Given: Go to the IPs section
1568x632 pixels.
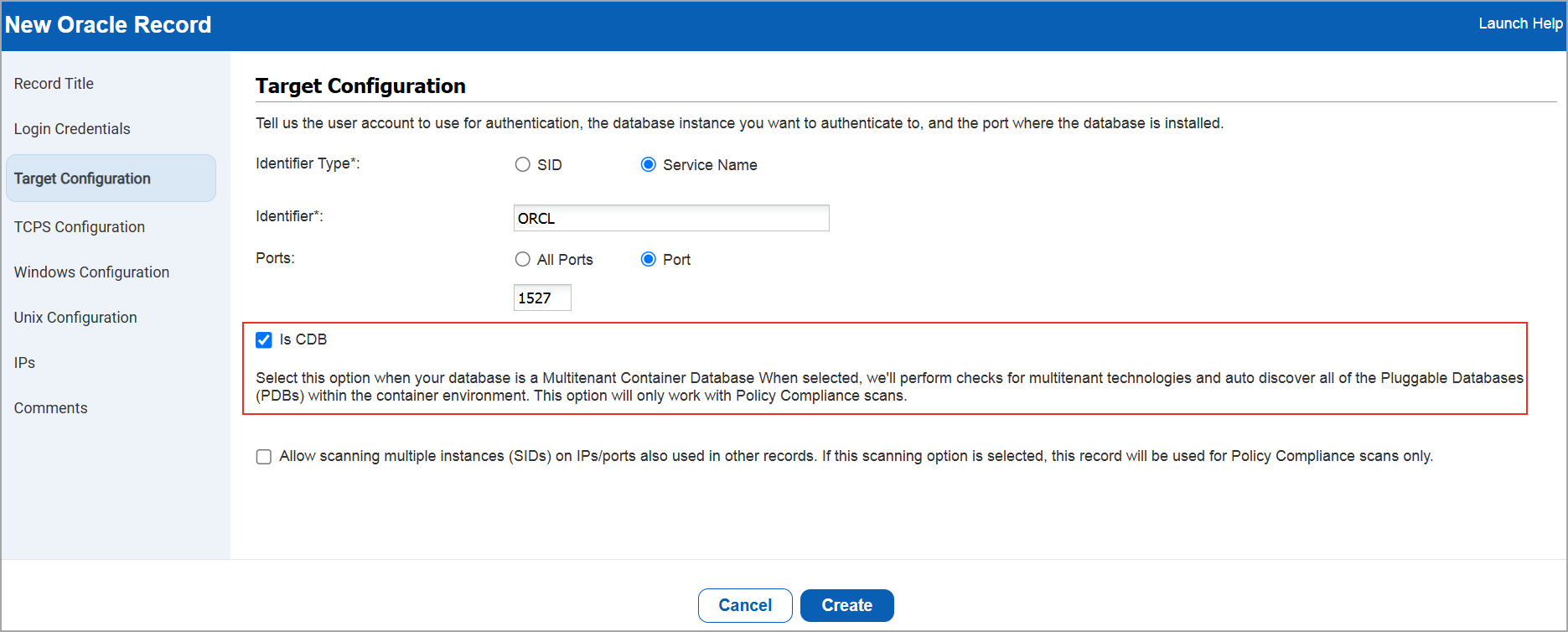Looking at the screenshot, I should tap(25, 363).
